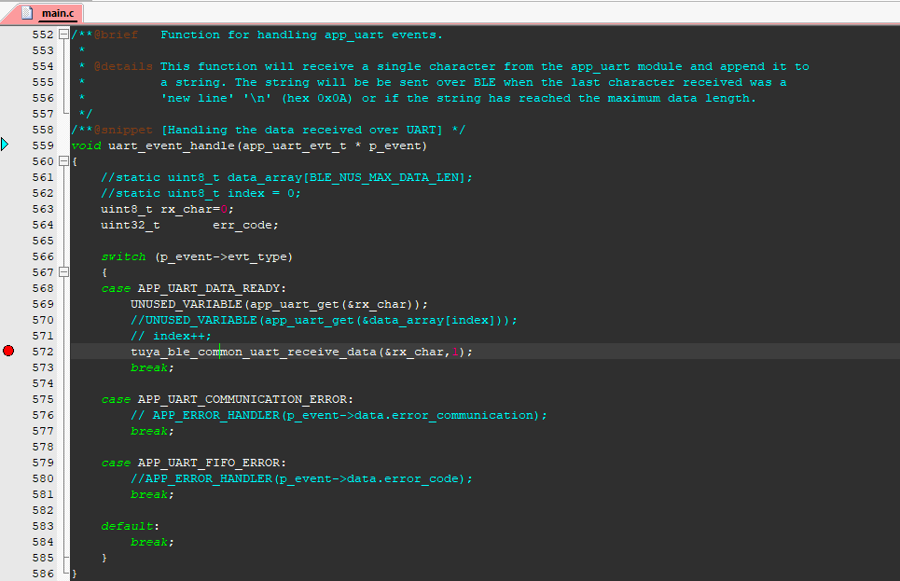
Task: Set a breakpoint at the break statement line 573
Action: point(8,367)
